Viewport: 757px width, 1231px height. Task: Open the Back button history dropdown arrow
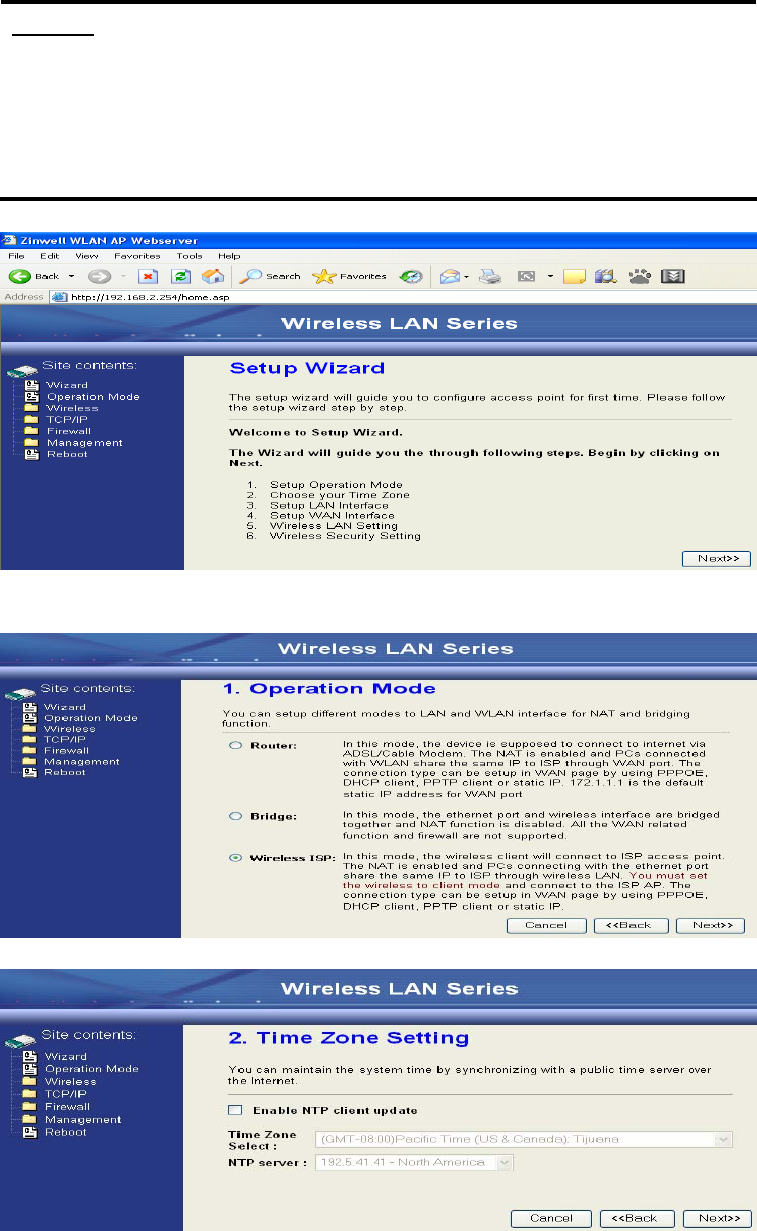pyautogui.click(x=72, y=276)
